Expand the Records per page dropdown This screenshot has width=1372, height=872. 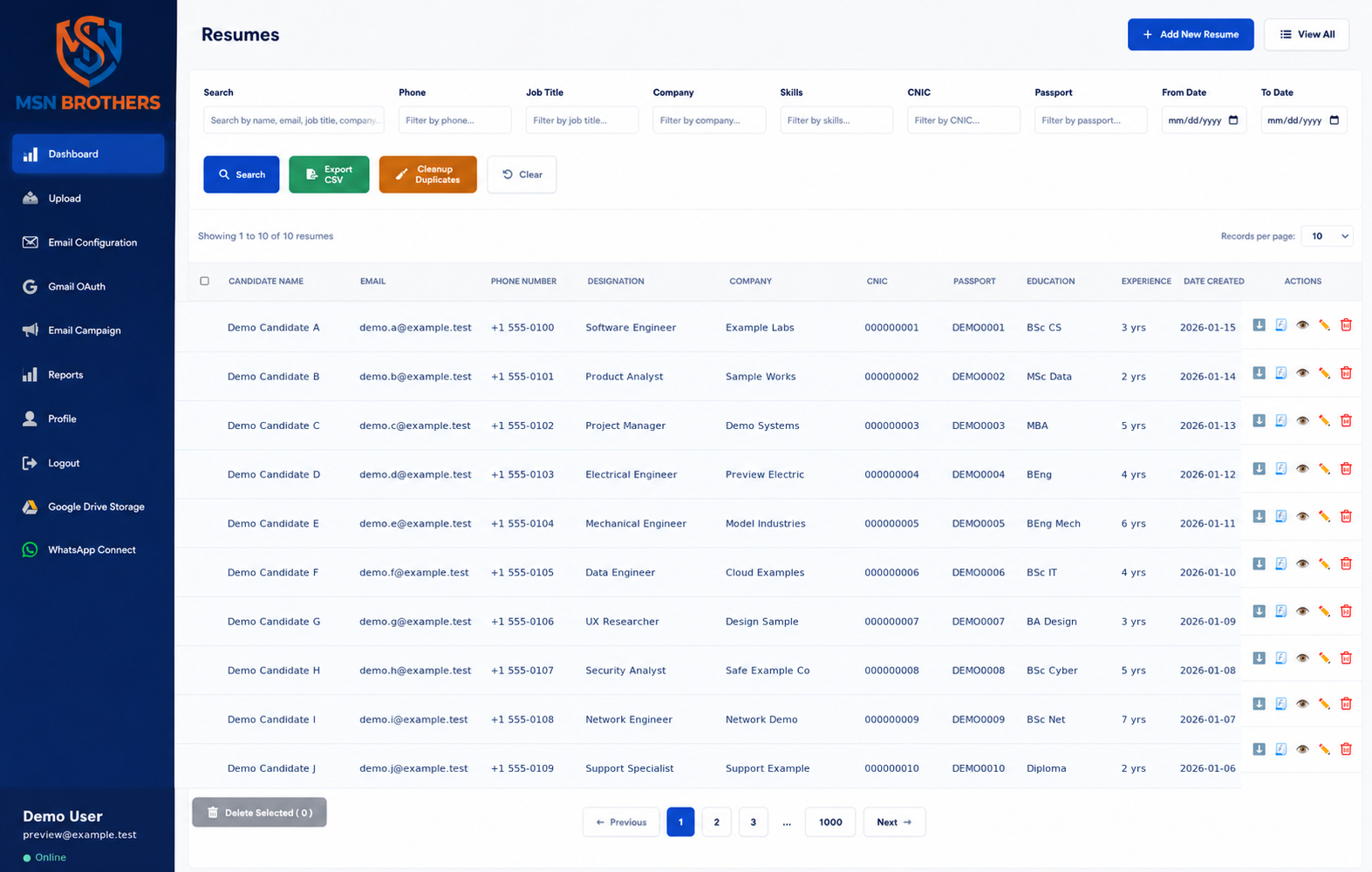point(1327,236)
